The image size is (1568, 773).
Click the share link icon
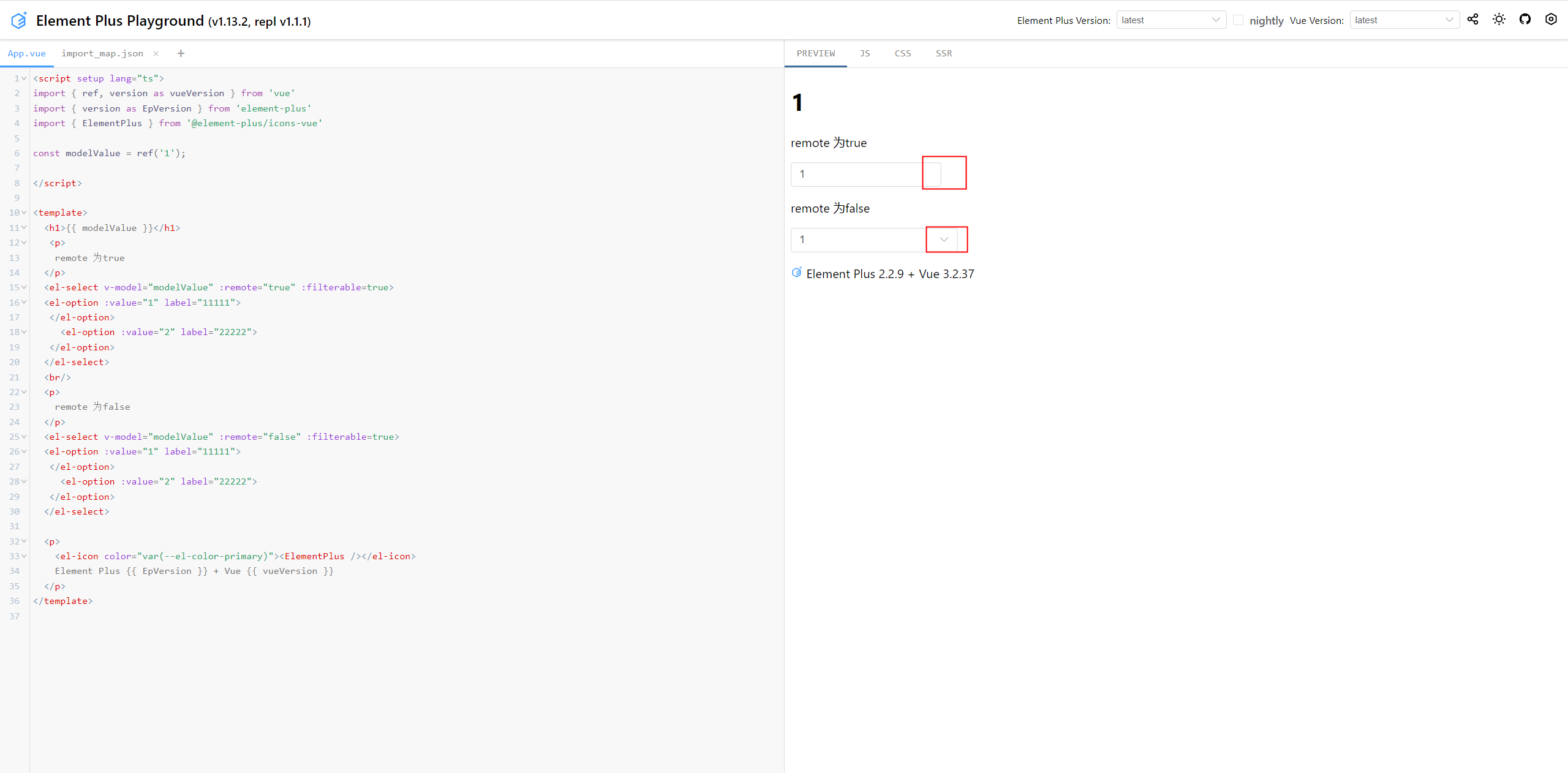pos(1473,20)
